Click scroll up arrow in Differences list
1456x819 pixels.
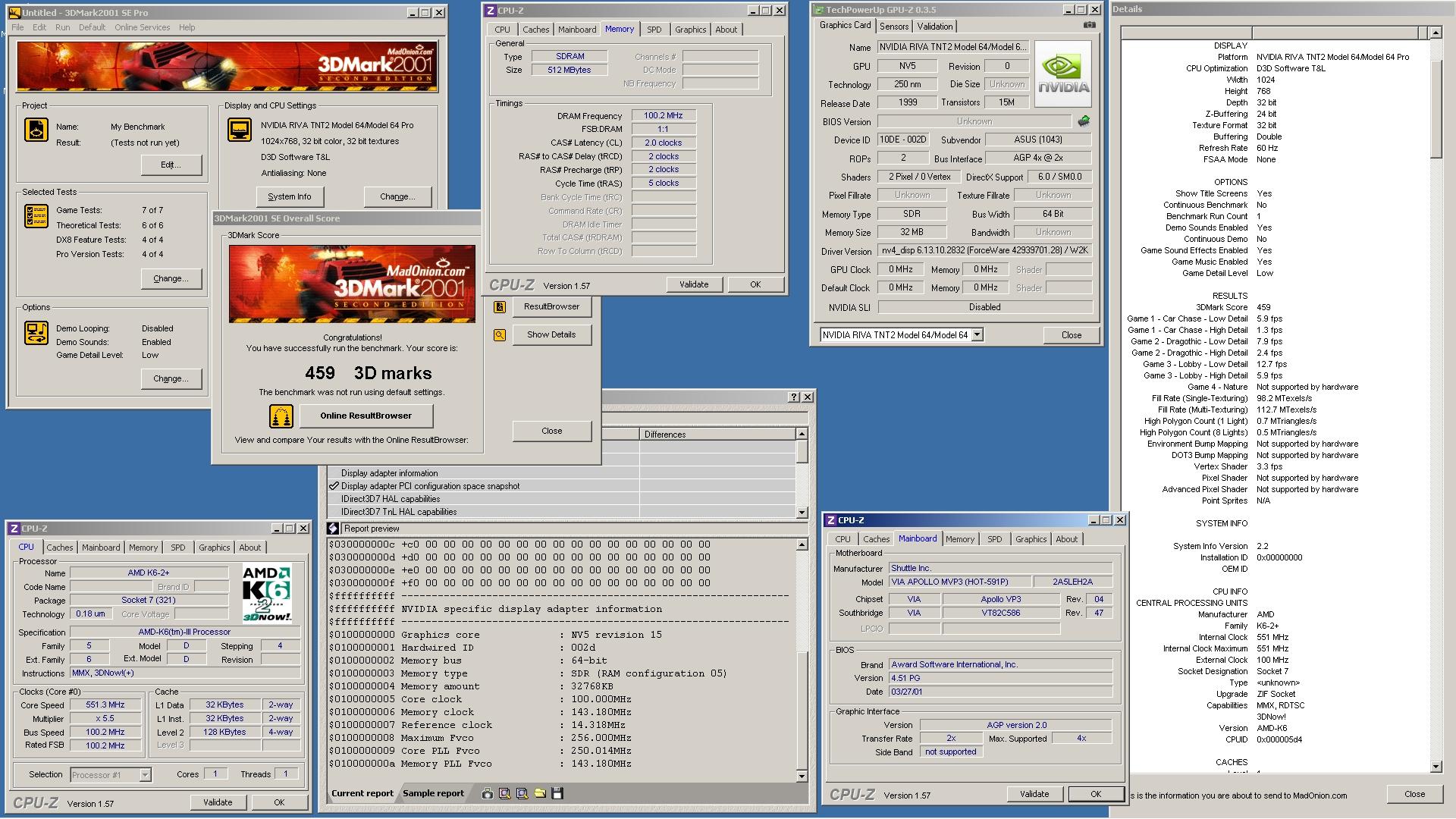[802, 434]
